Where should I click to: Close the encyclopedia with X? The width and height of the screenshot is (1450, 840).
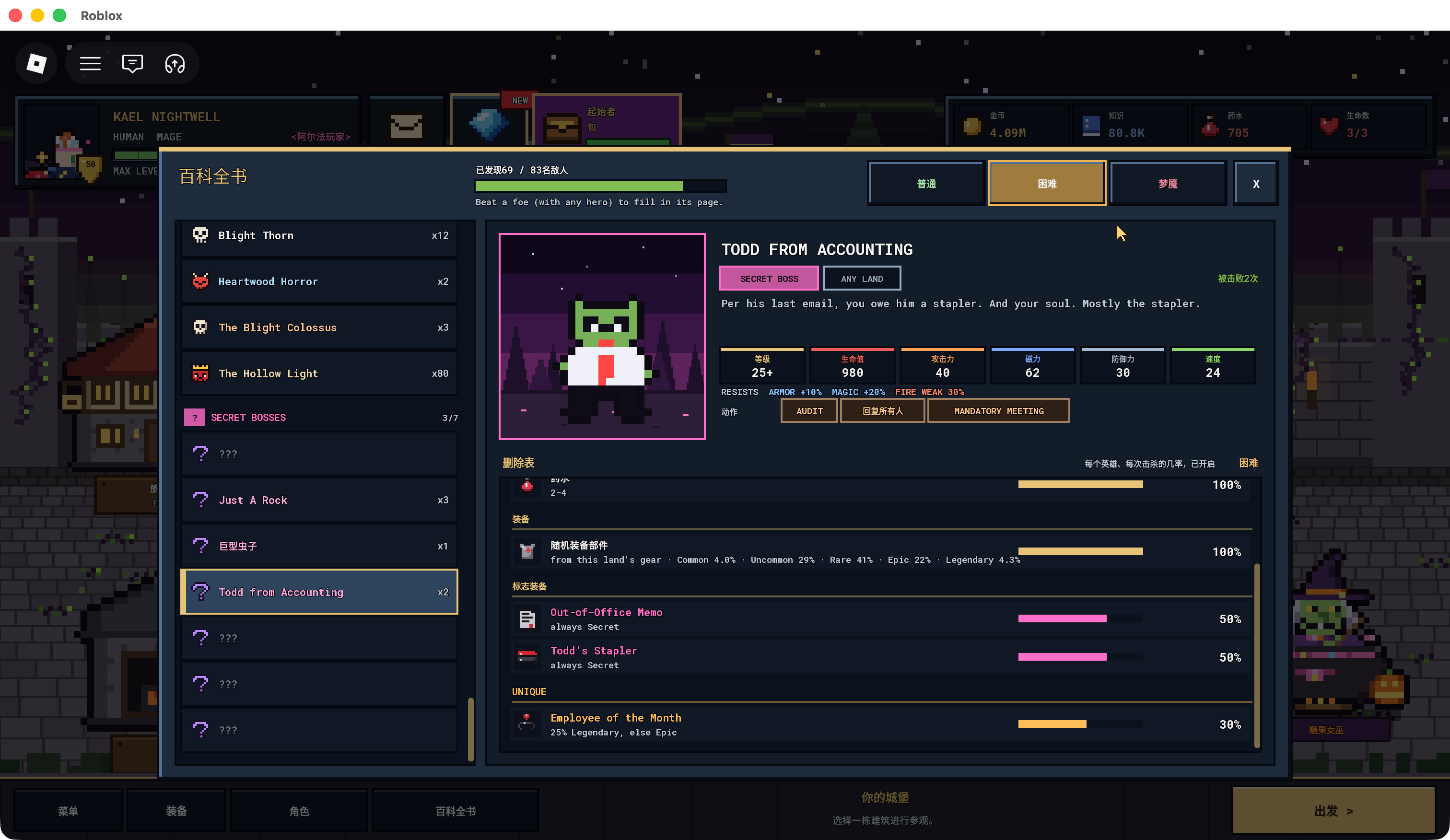pos(1256,184)
